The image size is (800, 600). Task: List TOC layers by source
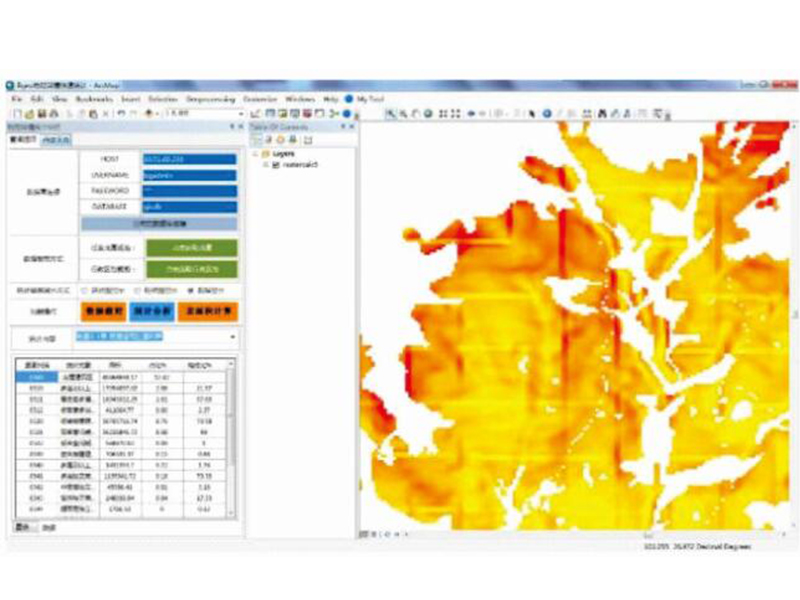[x=269, y=139]
